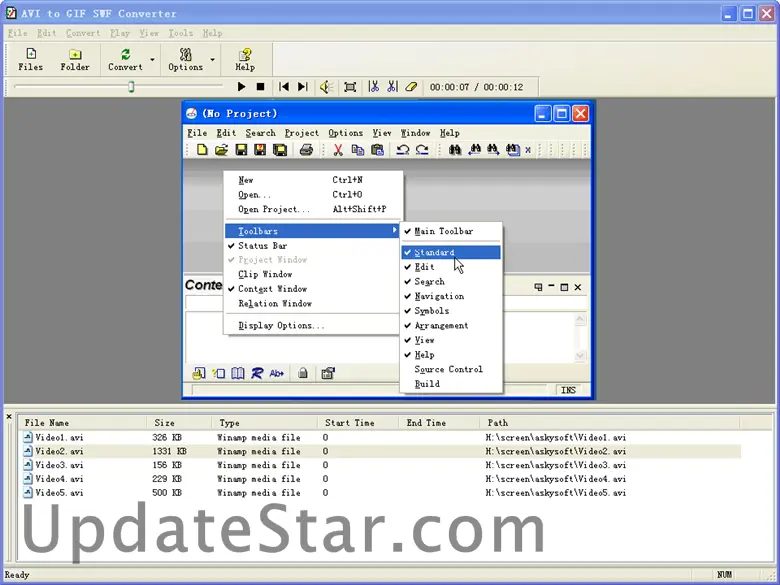
Task: Click the Help toolbar icon
Action: click(245, 54)
